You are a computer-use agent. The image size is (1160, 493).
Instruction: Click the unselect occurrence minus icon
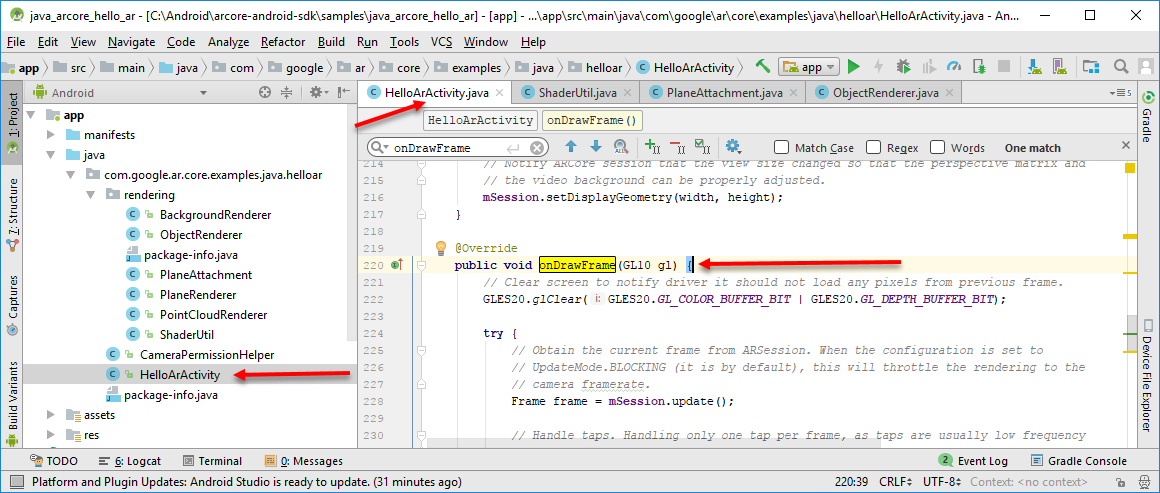676,147
